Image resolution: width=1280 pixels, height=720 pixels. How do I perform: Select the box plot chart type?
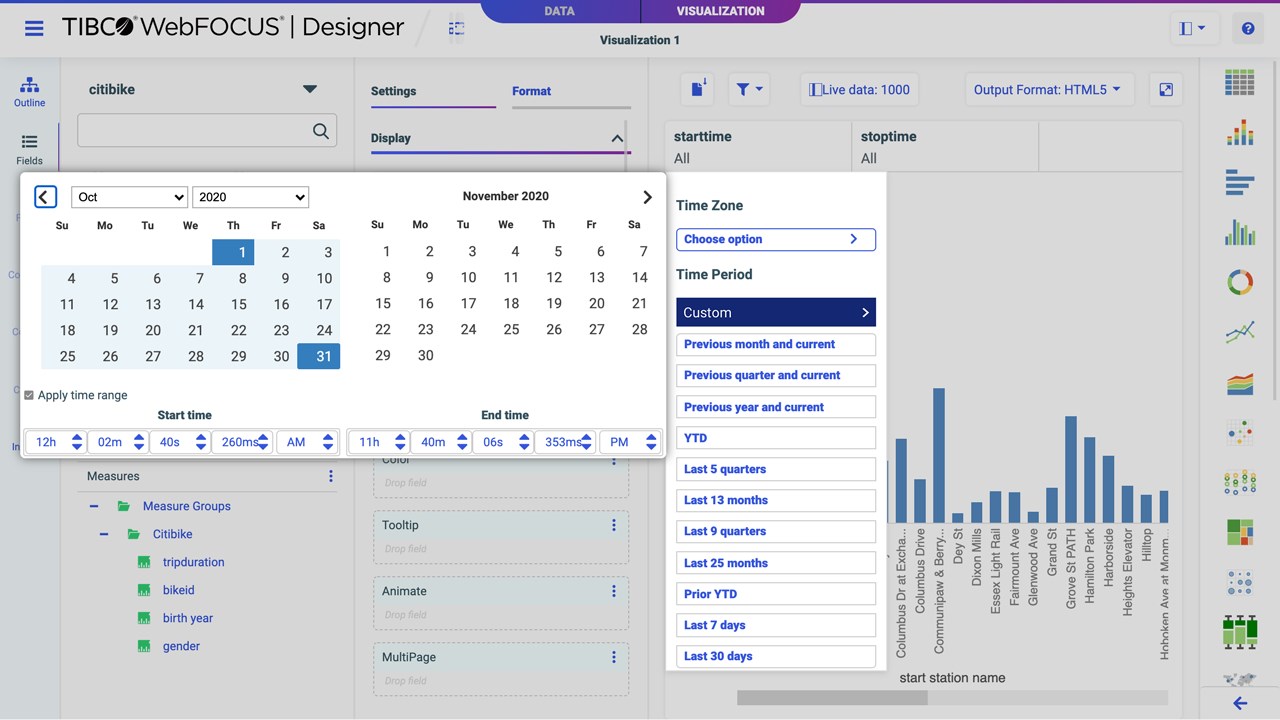coord(1240,632)
